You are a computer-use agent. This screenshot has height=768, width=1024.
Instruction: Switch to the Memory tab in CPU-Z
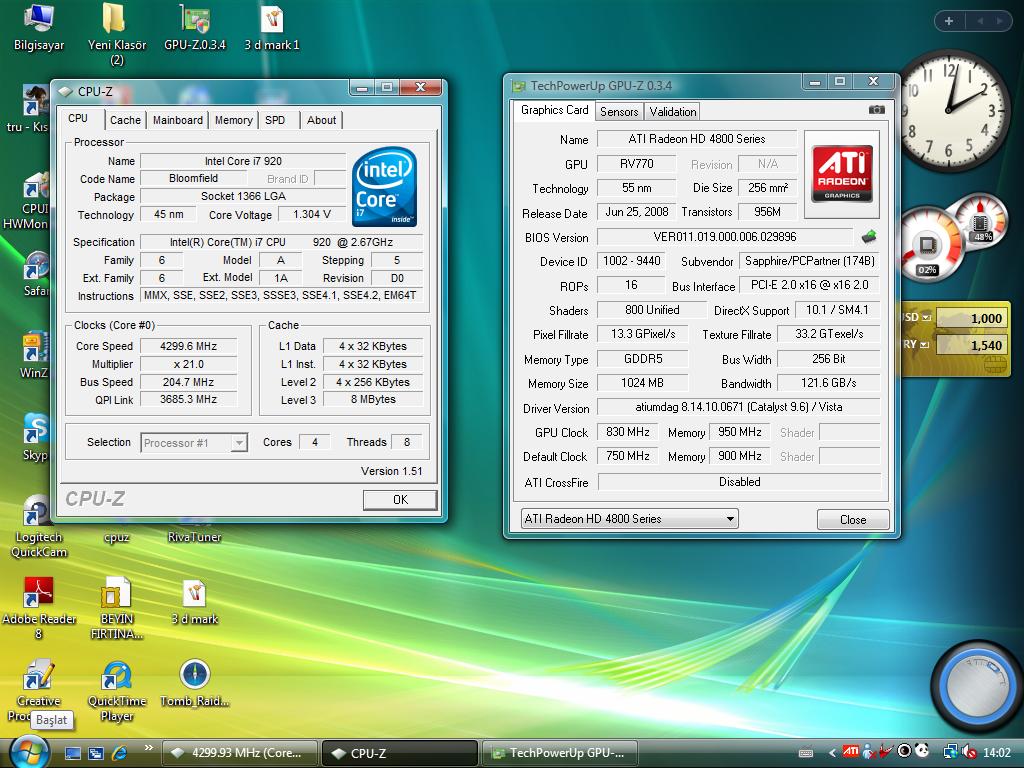pyautogui.click(x=233, y=120)
